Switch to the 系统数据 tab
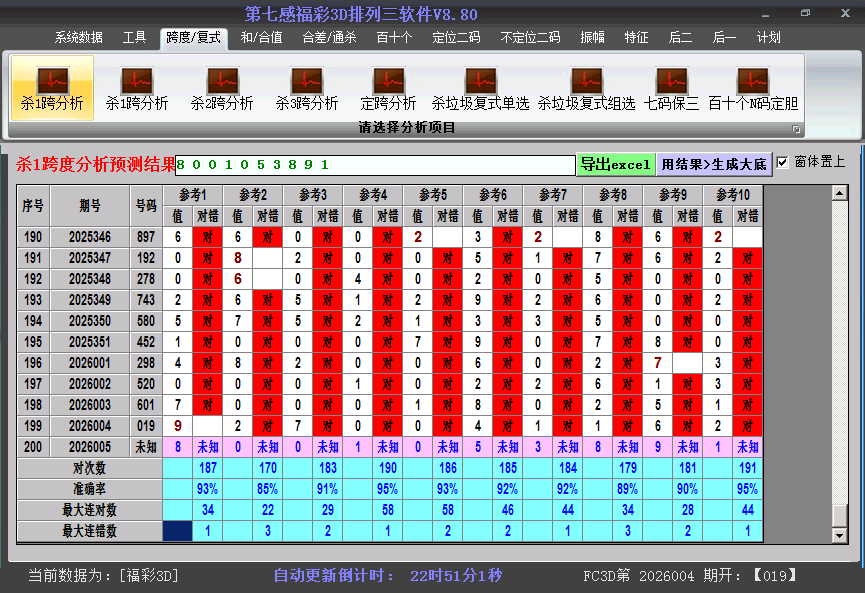Screen dimensions: 865x593 tap(78, 38)
